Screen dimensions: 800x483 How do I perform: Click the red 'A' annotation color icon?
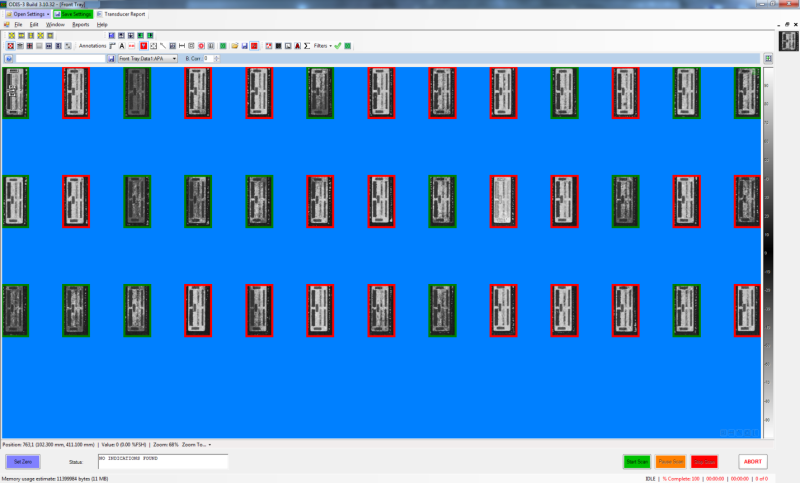297,46
